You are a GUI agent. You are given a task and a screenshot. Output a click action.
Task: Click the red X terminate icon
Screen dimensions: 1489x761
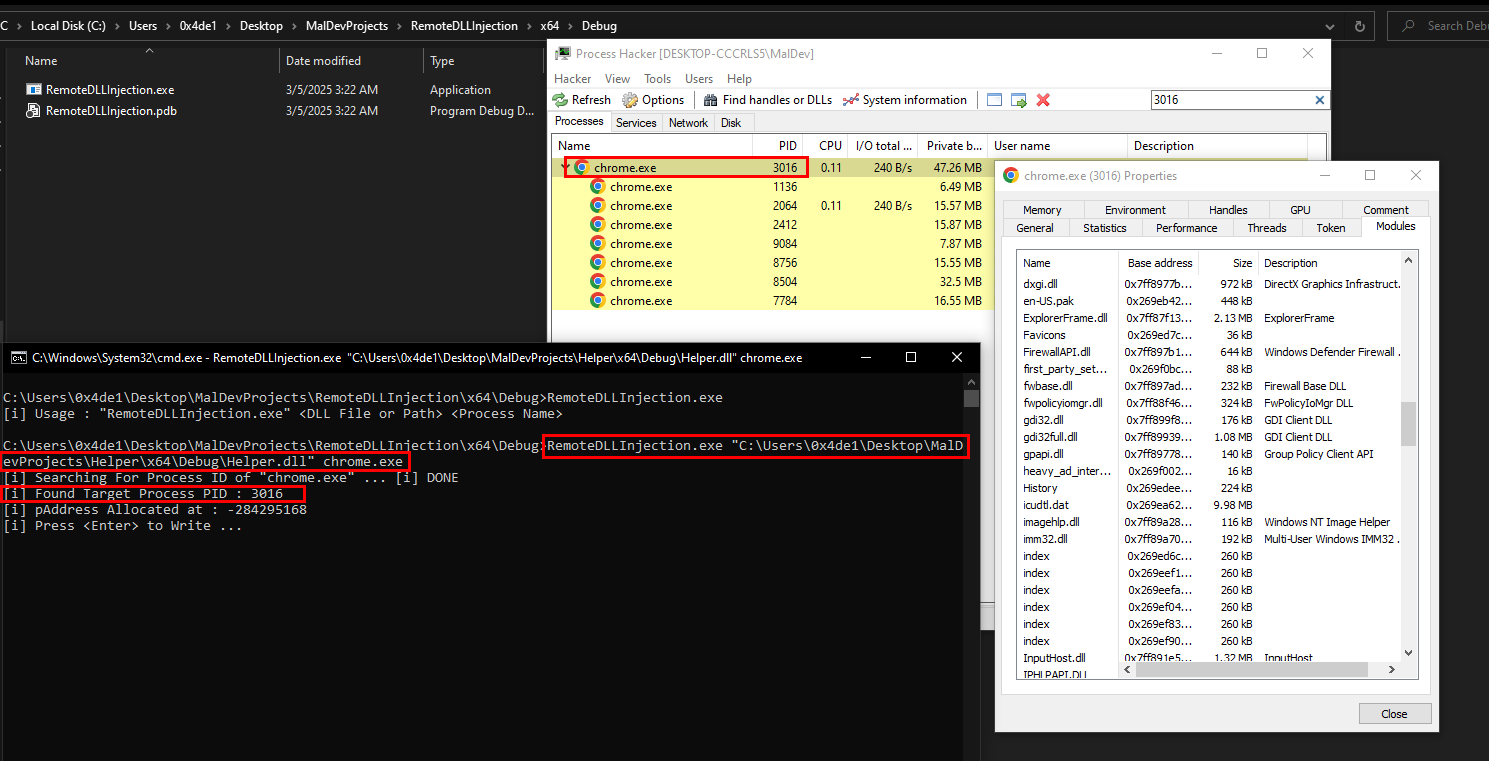1043,100
